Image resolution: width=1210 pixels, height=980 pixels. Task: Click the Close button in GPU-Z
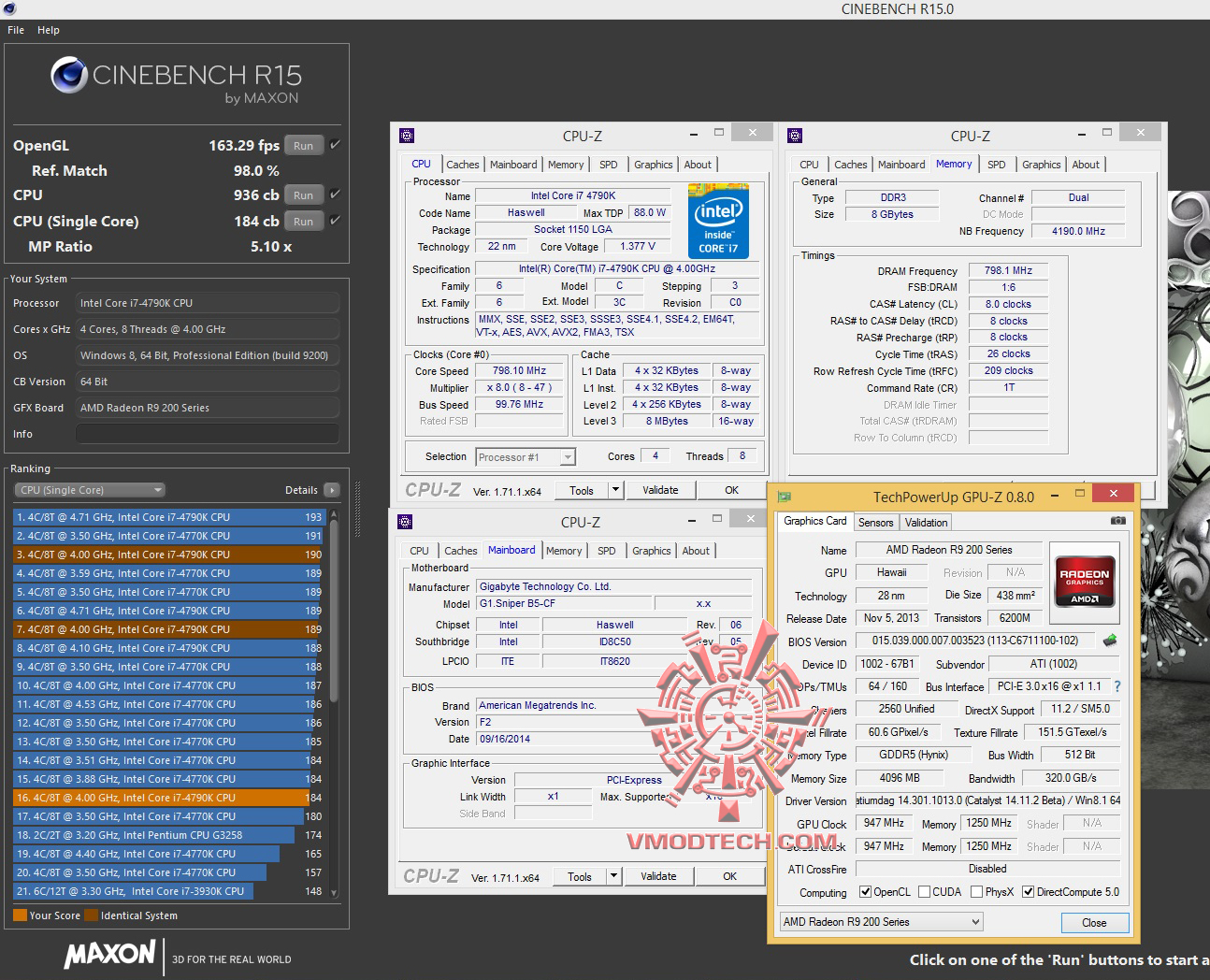point(1094,923)
